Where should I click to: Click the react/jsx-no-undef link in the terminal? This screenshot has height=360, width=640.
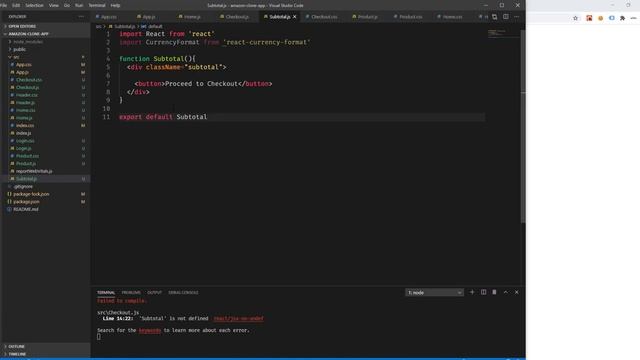pyautogui.click(x=238, y=318)
